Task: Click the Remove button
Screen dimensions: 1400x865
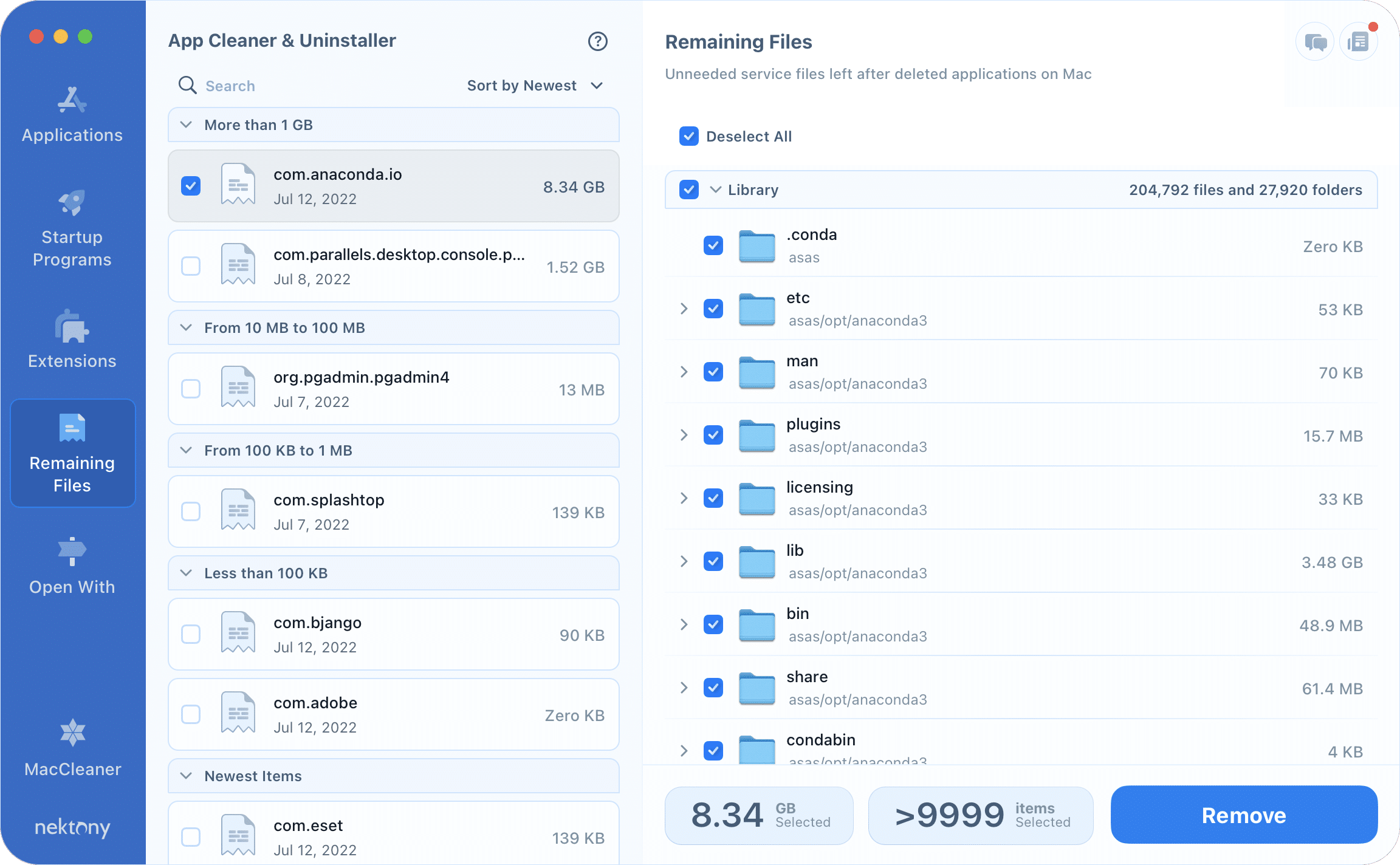Action: (x=1243, y=815)
